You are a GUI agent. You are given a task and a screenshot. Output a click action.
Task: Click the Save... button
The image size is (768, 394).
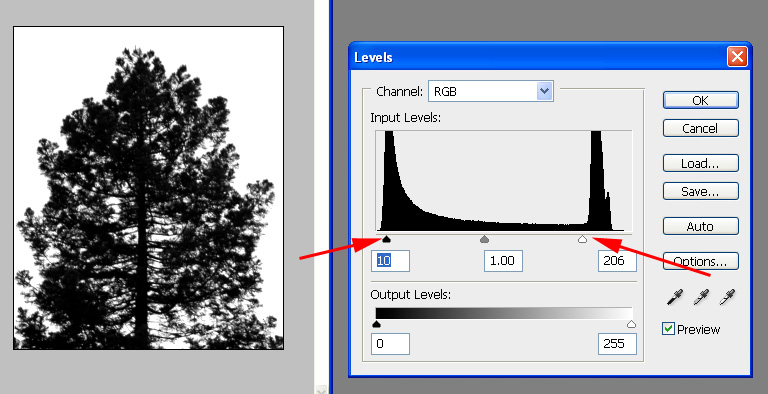700,191
